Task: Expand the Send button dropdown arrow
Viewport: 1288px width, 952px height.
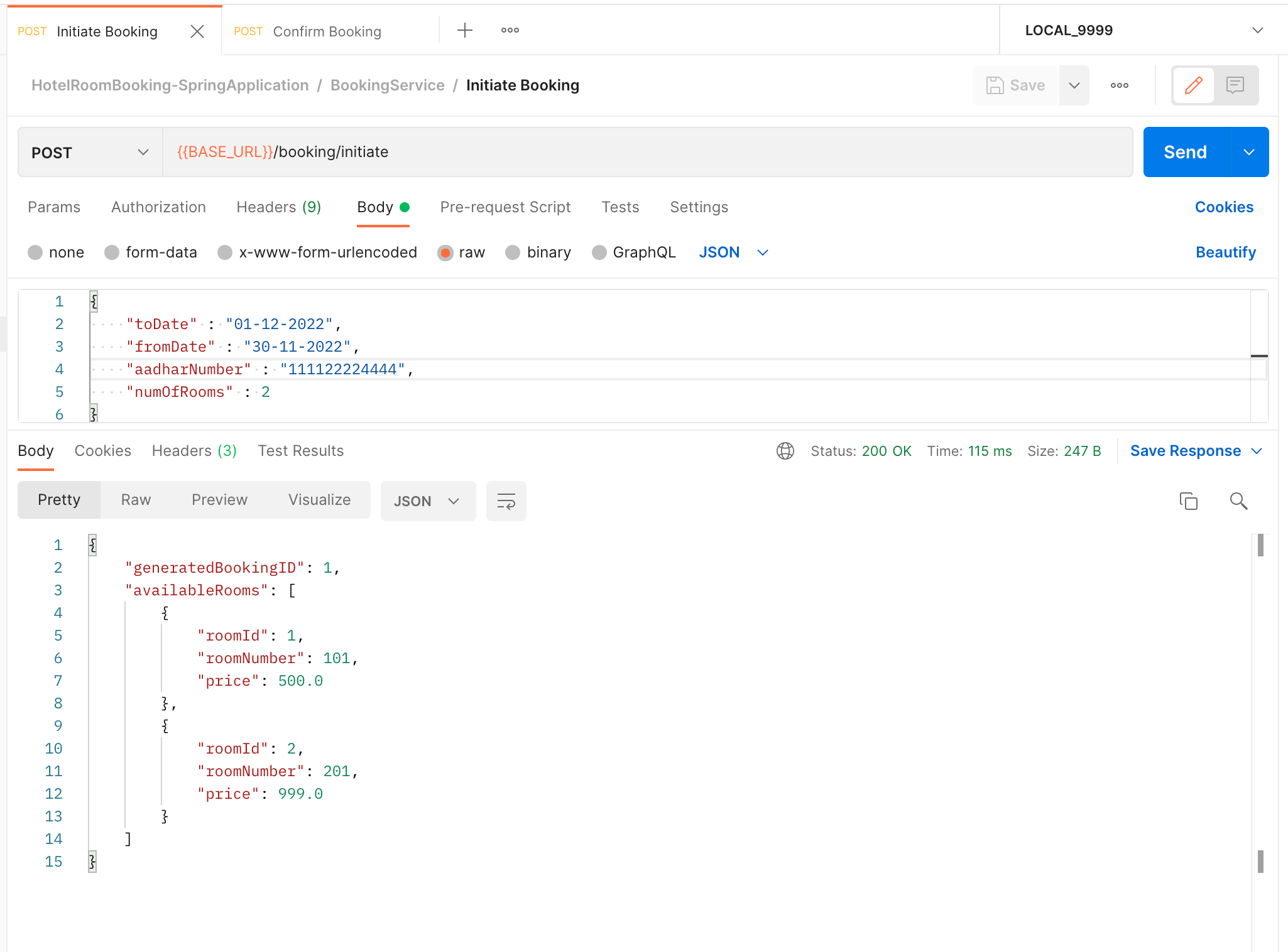Action: tap(1250, 151)
